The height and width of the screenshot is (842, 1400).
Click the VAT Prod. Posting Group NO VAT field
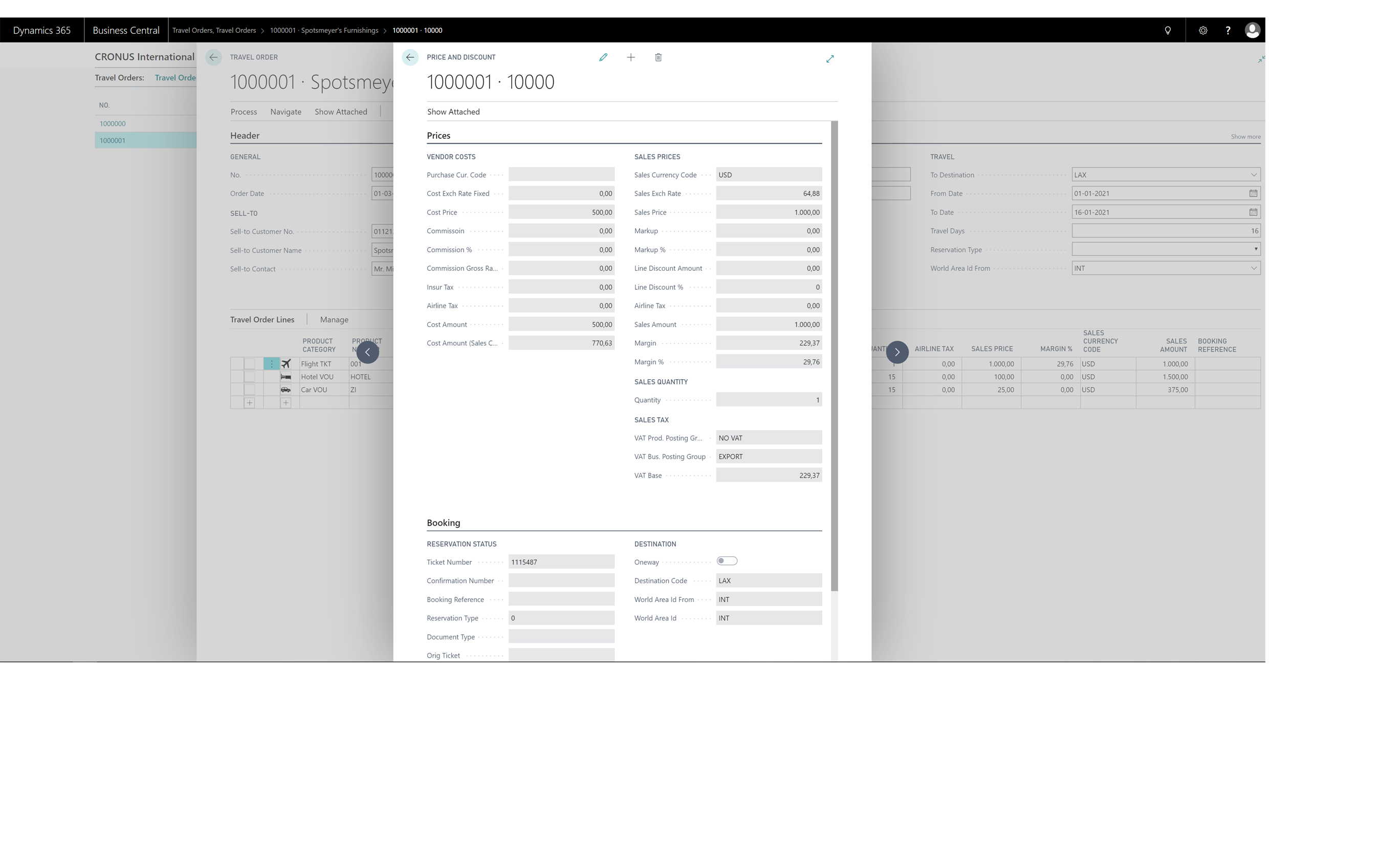coord(769,438)
